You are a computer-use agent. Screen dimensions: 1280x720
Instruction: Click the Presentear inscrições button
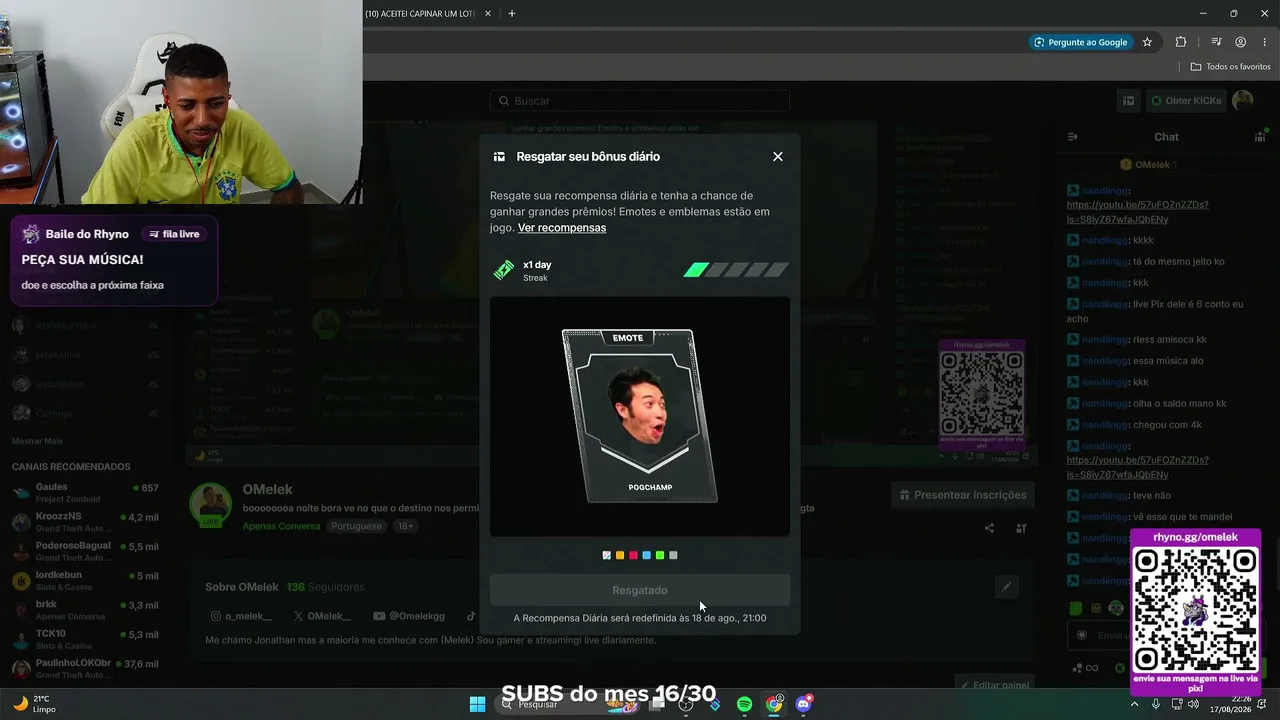tap(962, 495)
